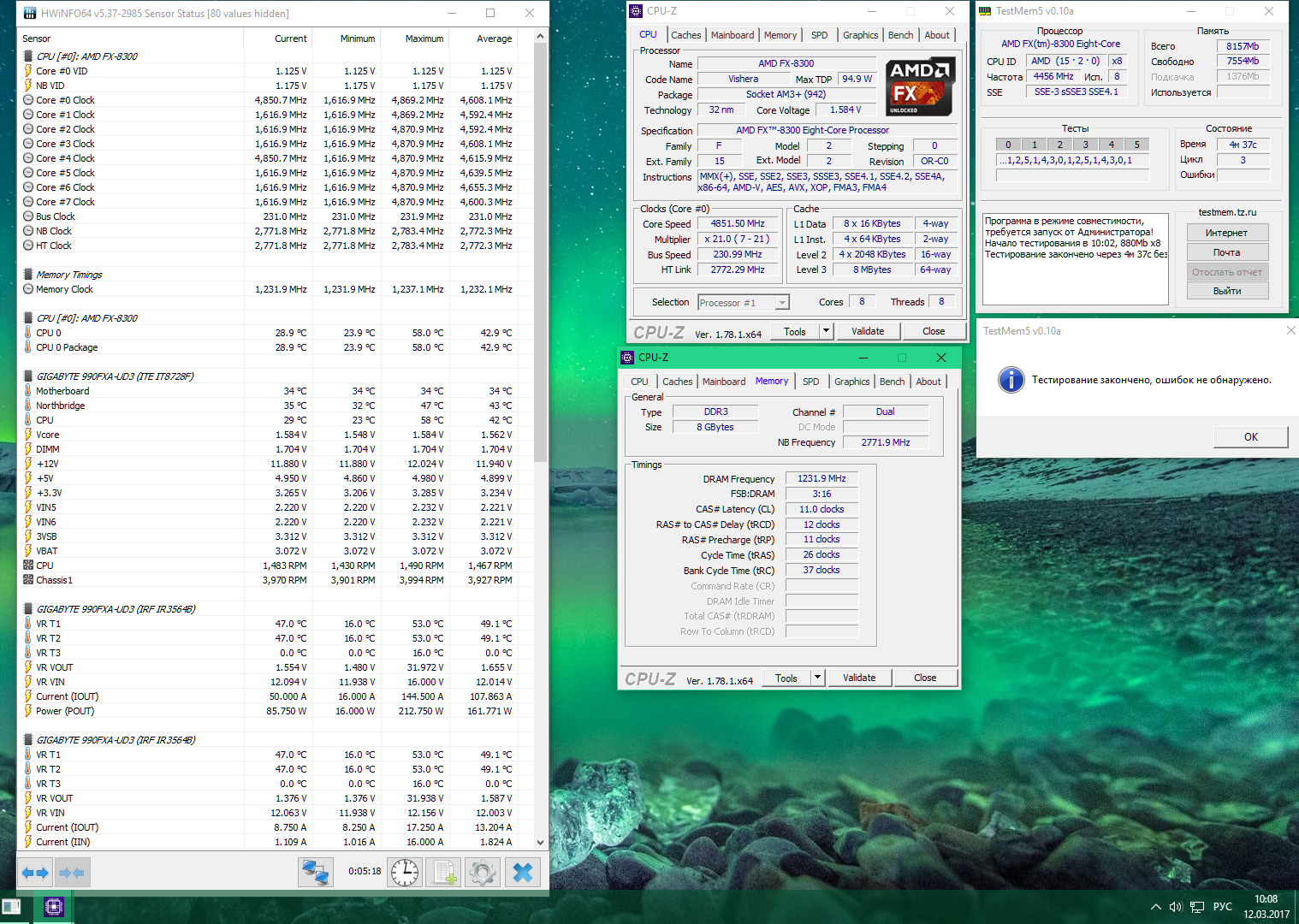Open the remote network monitoring icon in HWiNFO
Screen dimensions: 1299x924
click(316, 873)
